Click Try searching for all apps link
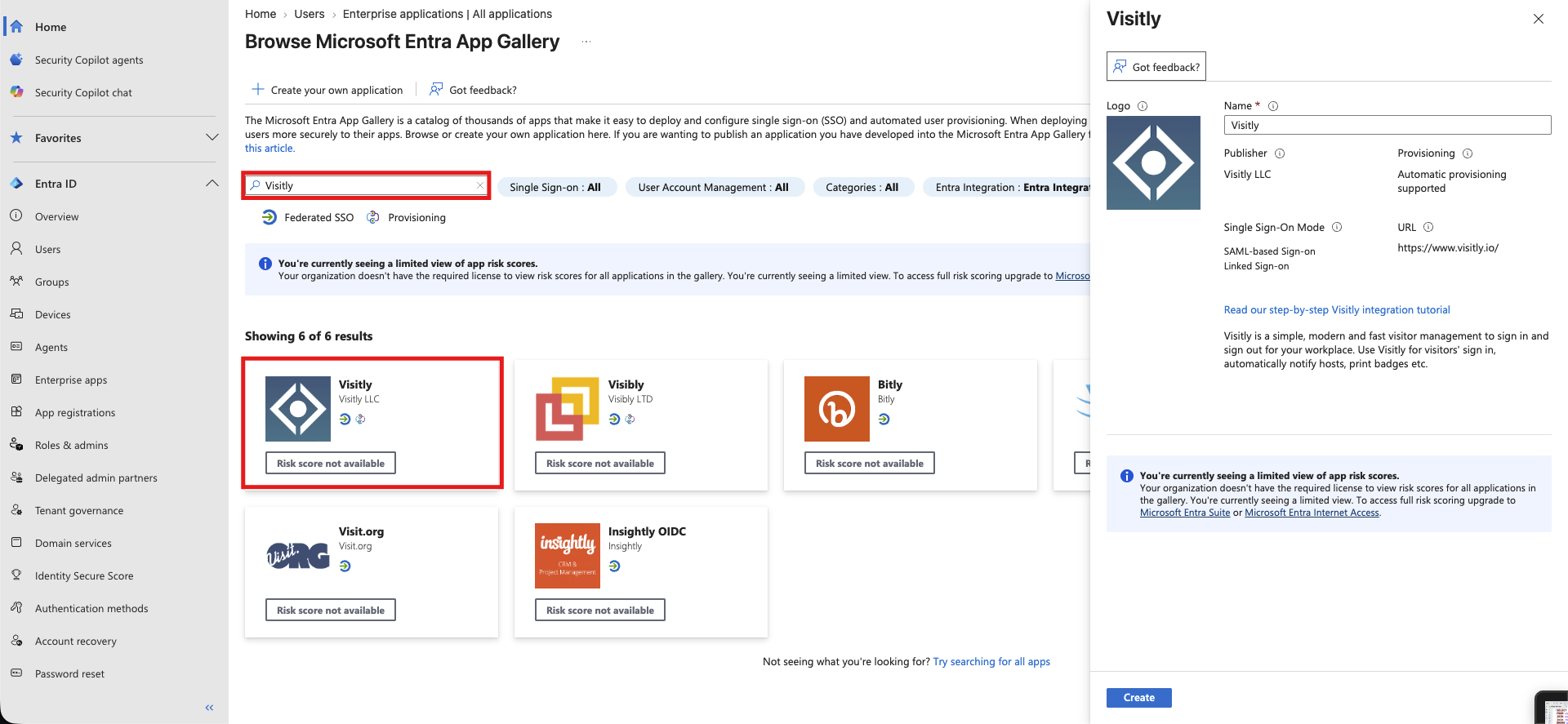This screenshot has width=1568, height=724. pyautogui.click(x=991, y=662)
